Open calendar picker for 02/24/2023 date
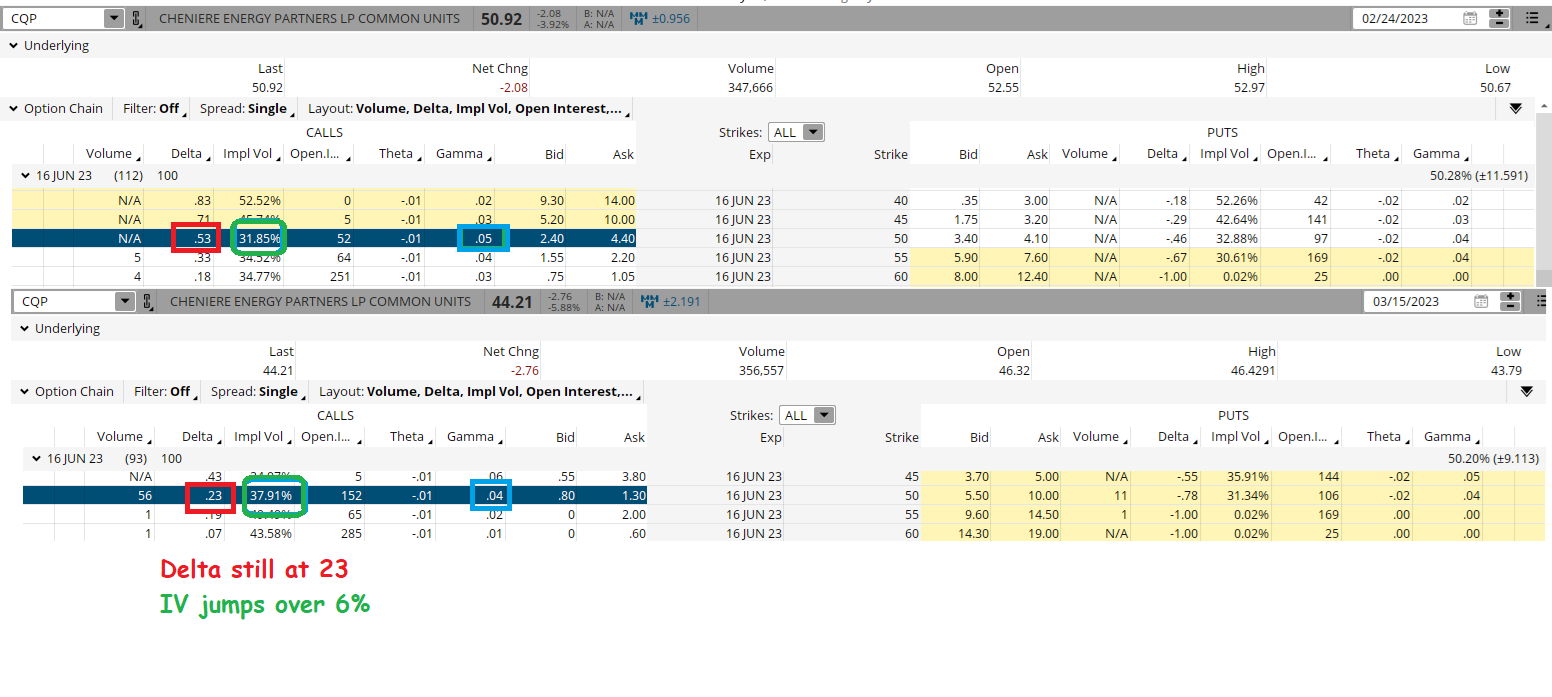The image size is (1552, 697). 1470,18
